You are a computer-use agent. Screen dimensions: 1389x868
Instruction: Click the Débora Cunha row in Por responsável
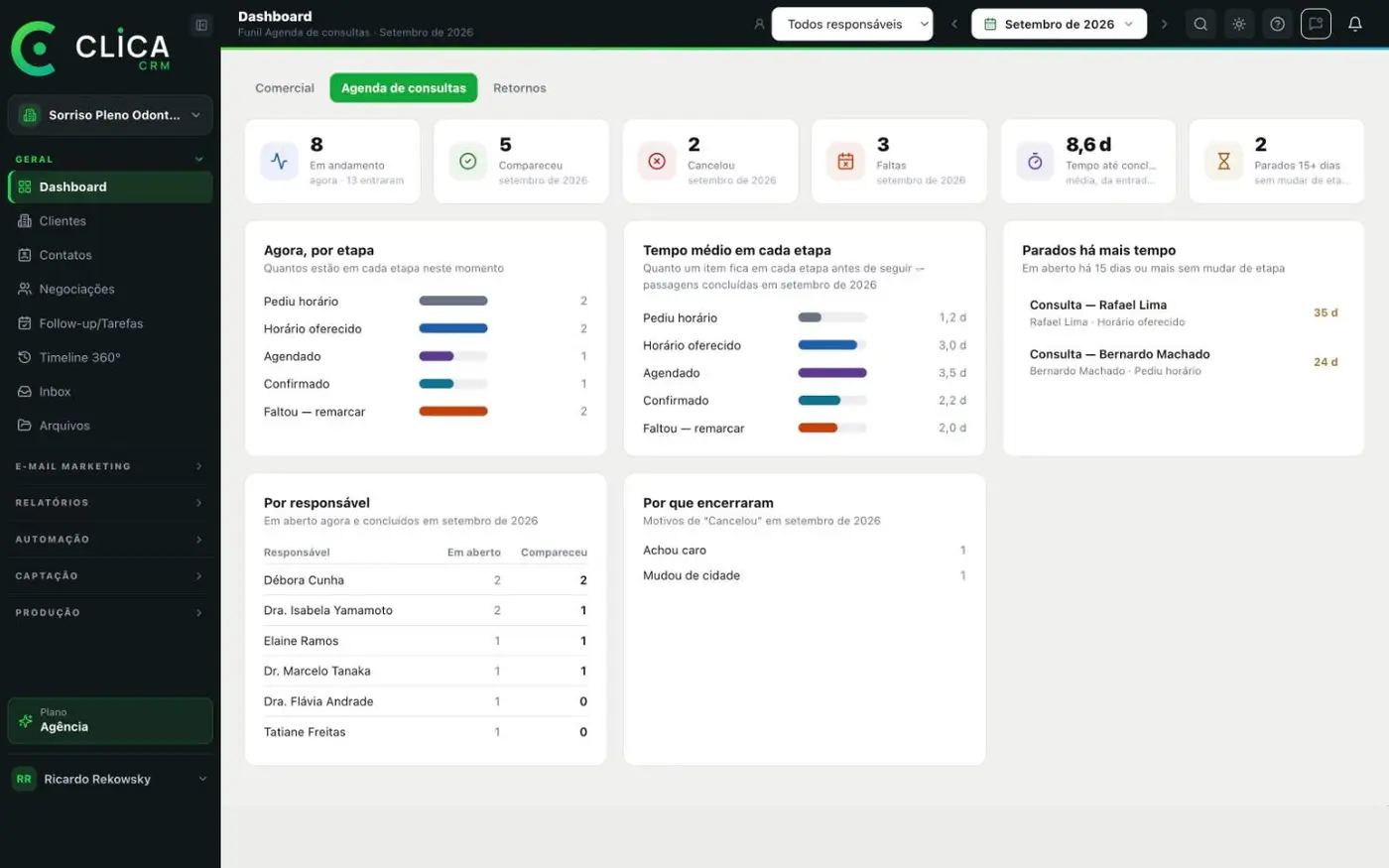pyautogui.click(x=426, y=580)
